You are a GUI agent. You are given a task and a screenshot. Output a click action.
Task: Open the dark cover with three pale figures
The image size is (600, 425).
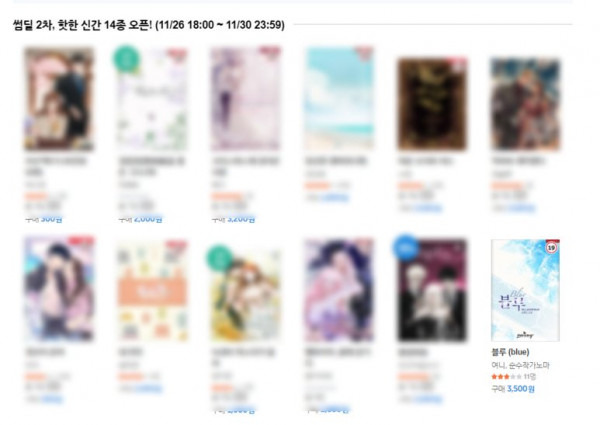pos(432,290)
